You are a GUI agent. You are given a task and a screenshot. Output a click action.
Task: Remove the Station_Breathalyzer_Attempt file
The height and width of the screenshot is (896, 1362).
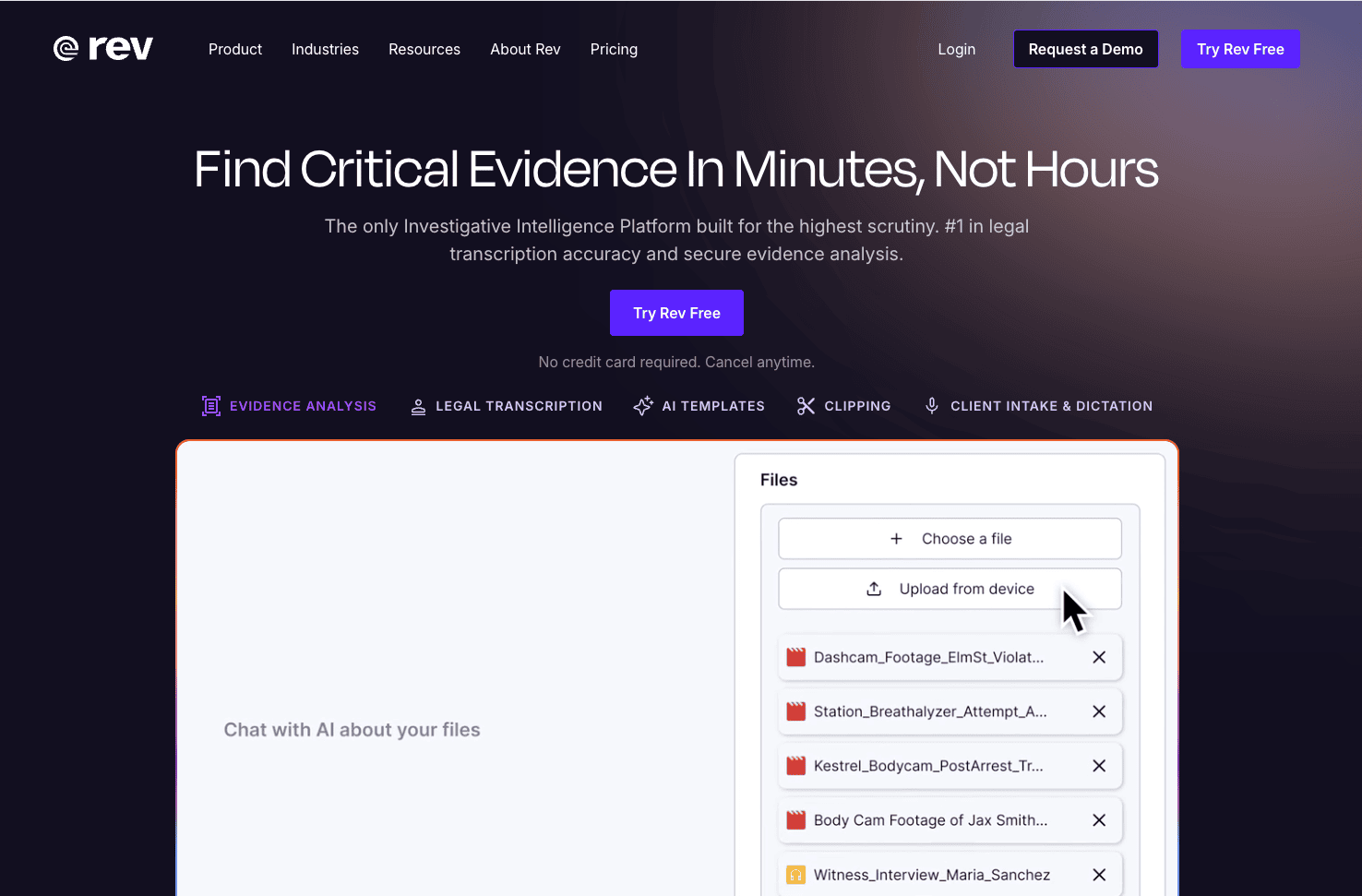point(1099,711)
